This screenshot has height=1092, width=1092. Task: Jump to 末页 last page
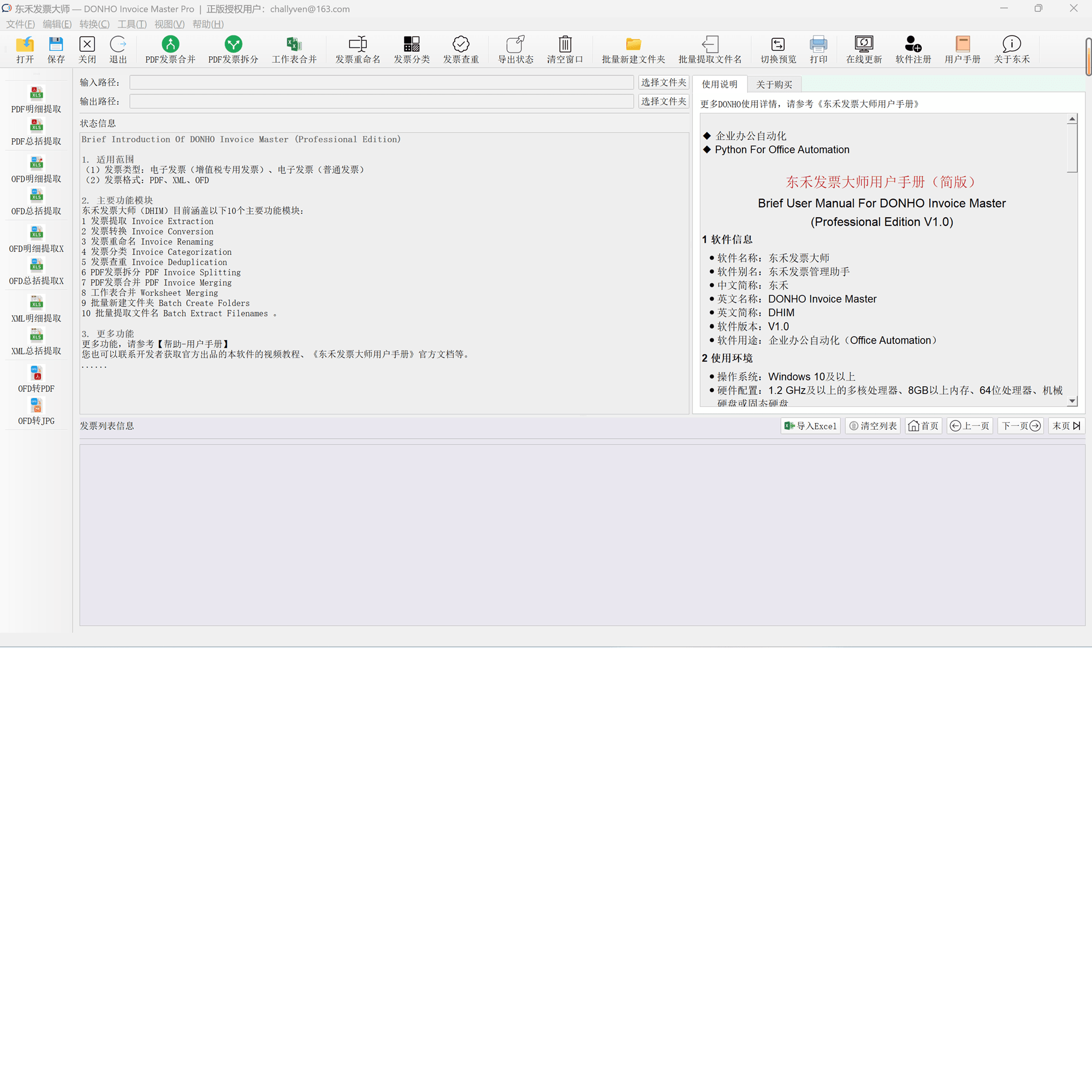click(1066, 426)
